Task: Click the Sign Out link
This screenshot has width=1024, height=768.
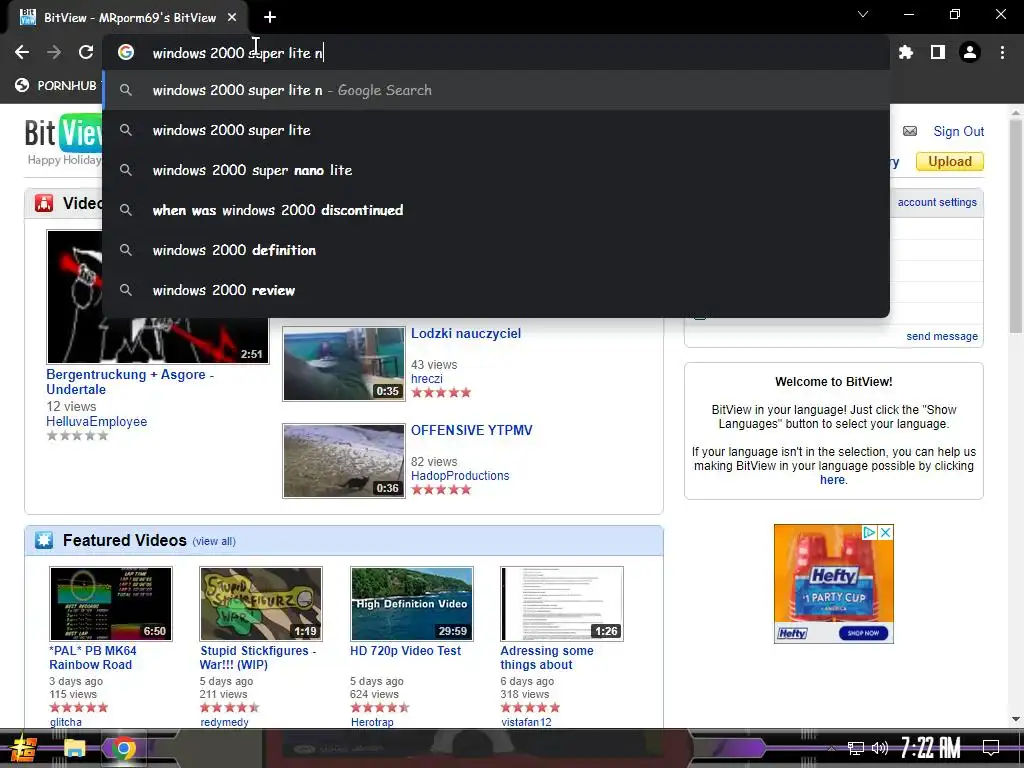Action: (x=958, y=131)
